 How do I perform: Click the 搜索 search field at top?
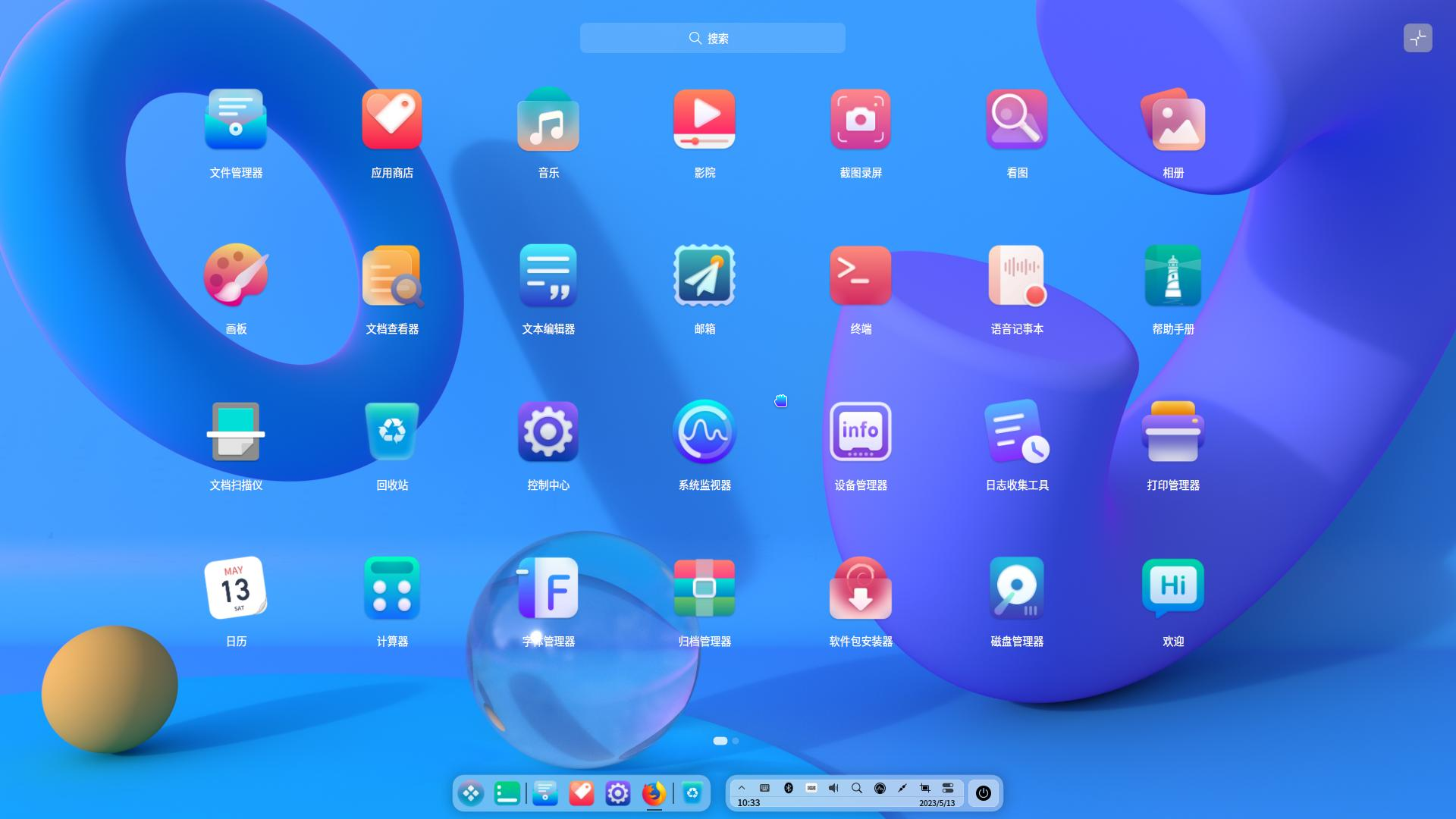[712, 38]
